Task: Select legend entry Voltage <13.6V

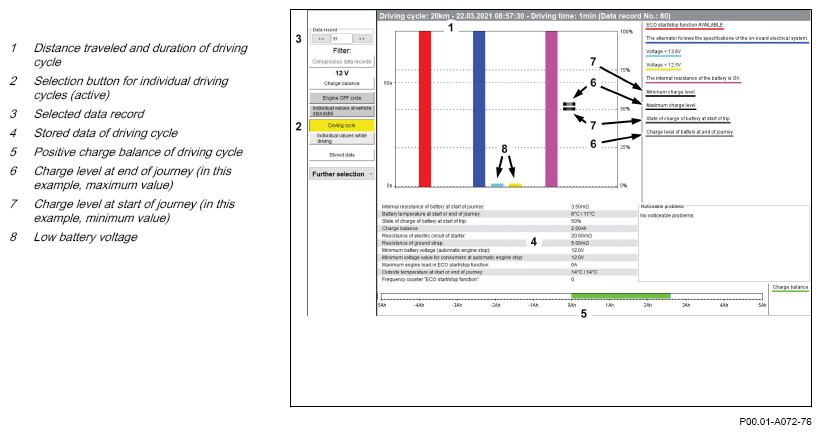Action: 663,52
